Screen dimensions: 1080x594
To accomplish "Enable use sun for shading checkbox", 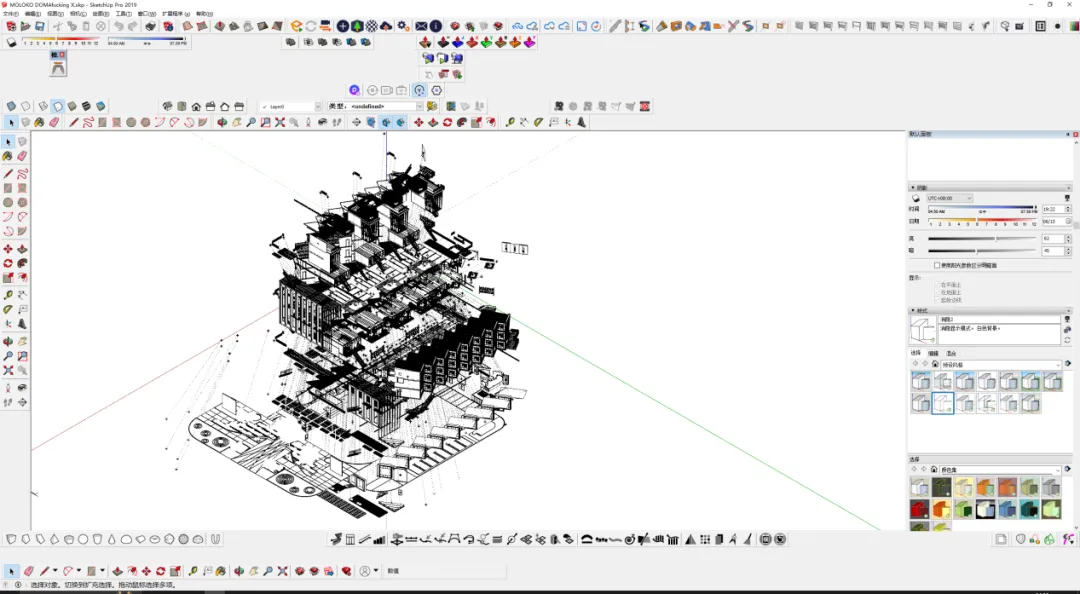I will coord(937,265).
